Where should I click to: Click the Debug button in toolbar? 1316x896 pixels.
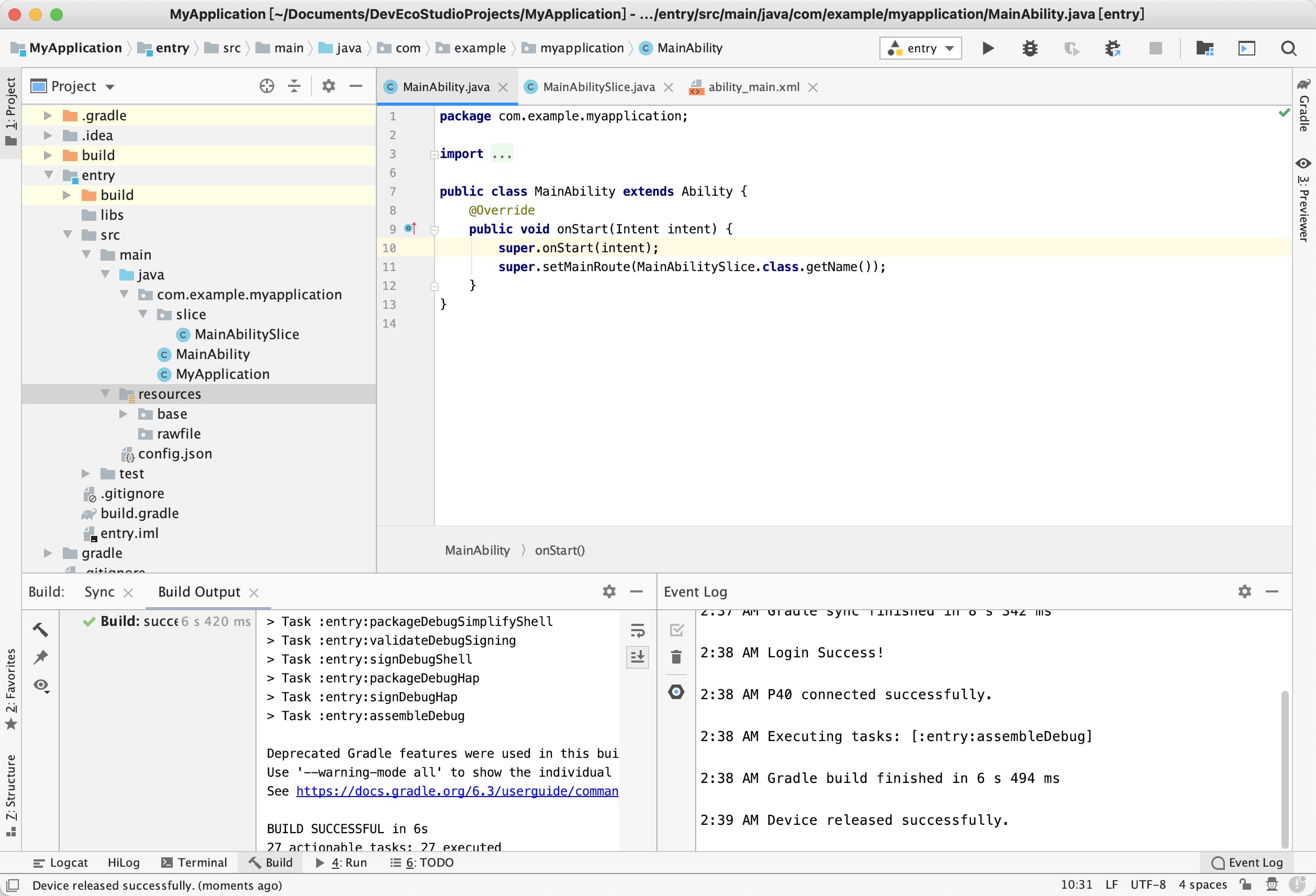tap(1029, 47)
